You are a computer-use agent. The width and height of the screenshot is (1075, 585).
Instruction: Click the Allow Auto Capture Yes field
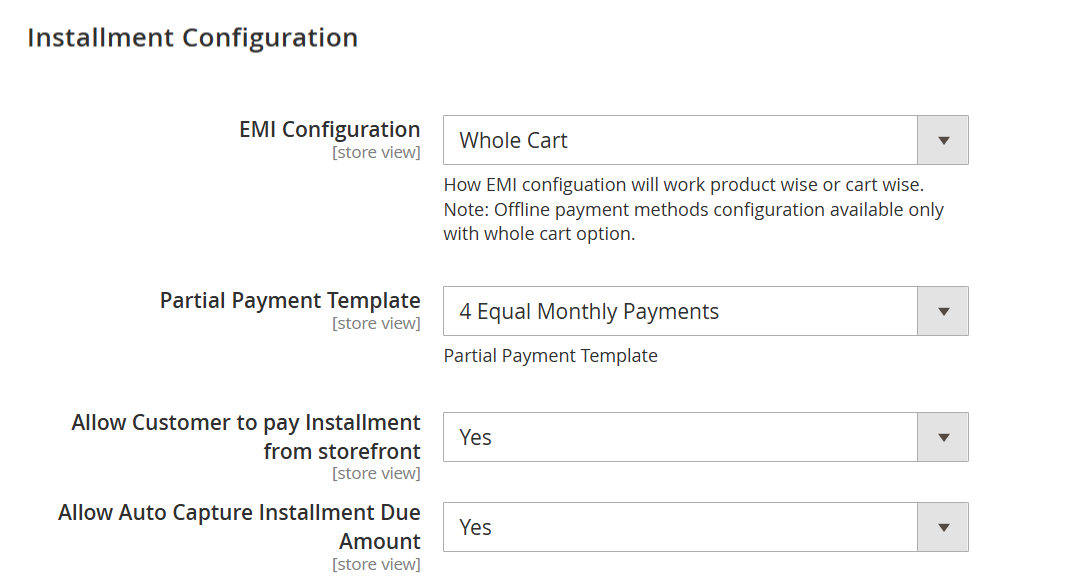tap(705, 527)
